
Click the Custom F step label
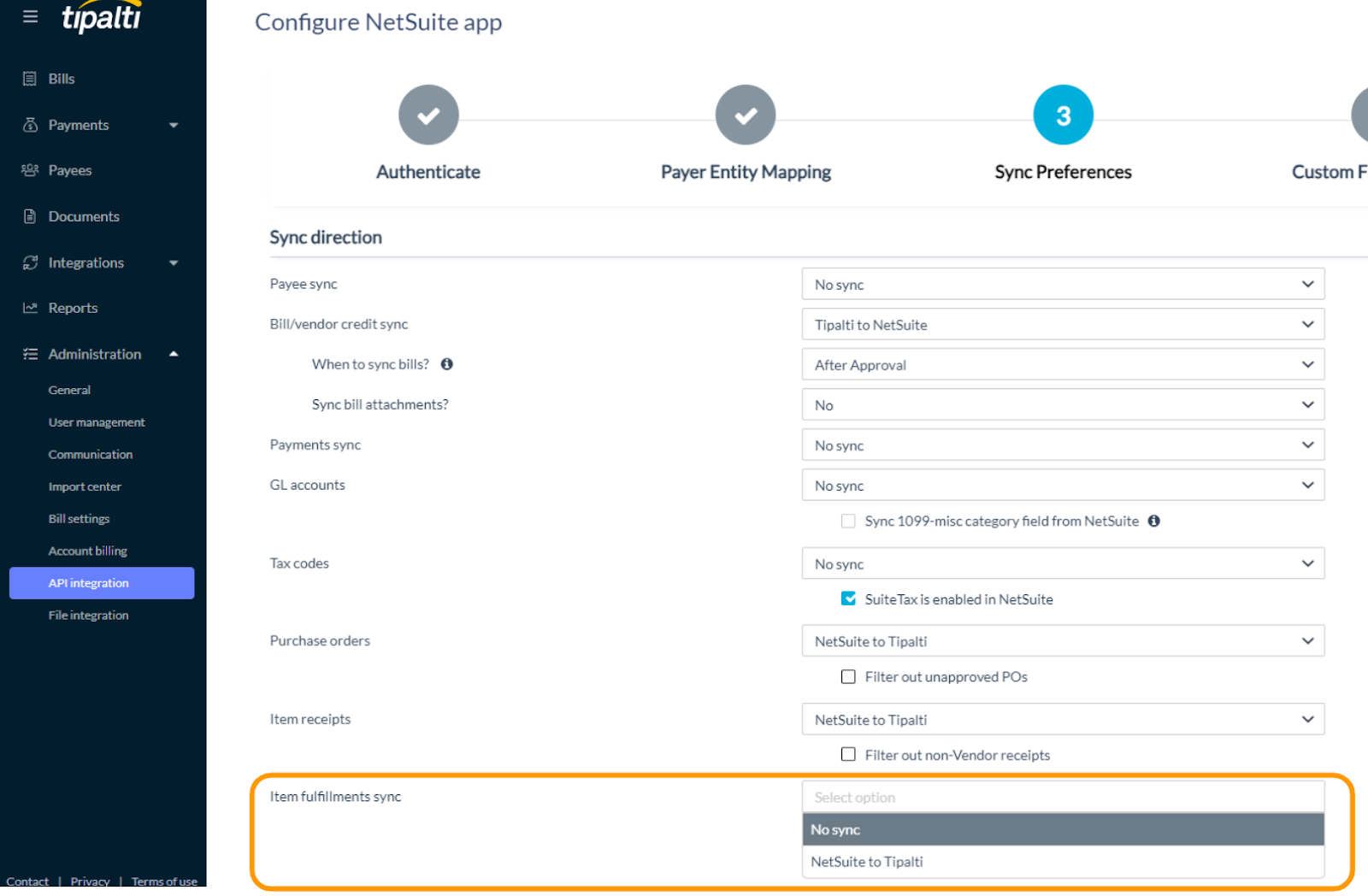tap(1330, 172)
